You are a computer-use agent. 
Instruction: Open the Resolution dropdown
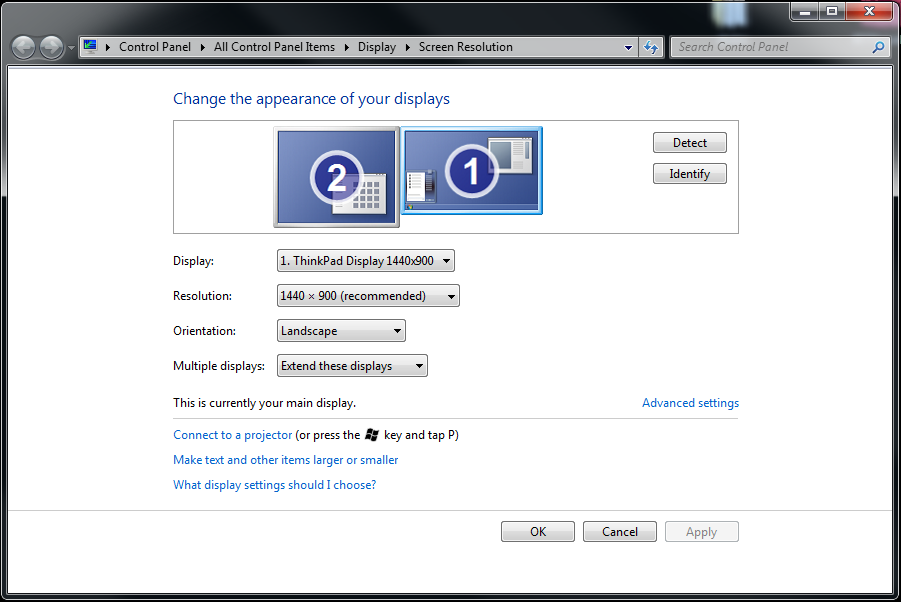tap(368, 296)
